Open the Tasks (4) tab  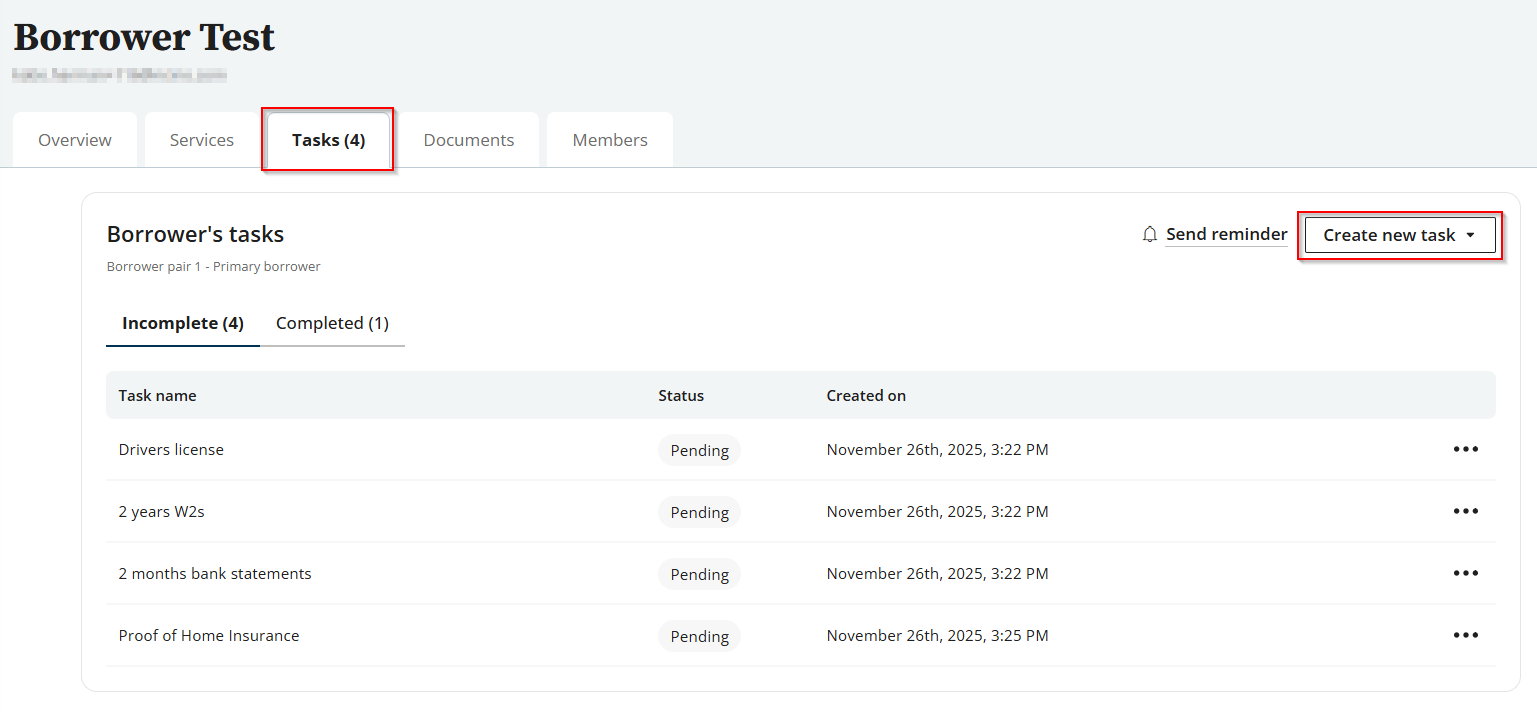pyautogui.click(x=328, y=139)
